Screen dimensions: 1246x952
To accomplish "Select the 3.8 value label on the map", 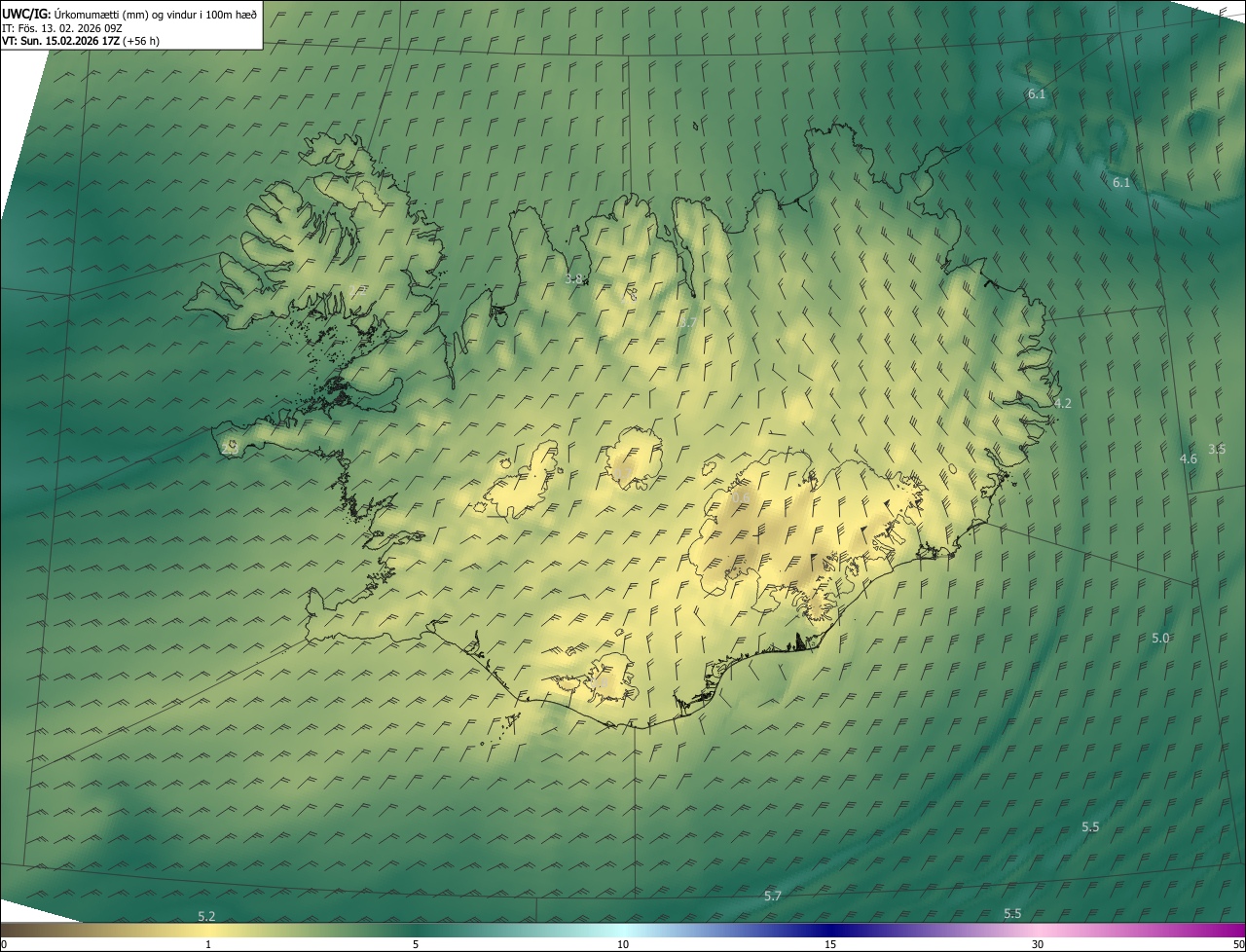I will 573,278.
